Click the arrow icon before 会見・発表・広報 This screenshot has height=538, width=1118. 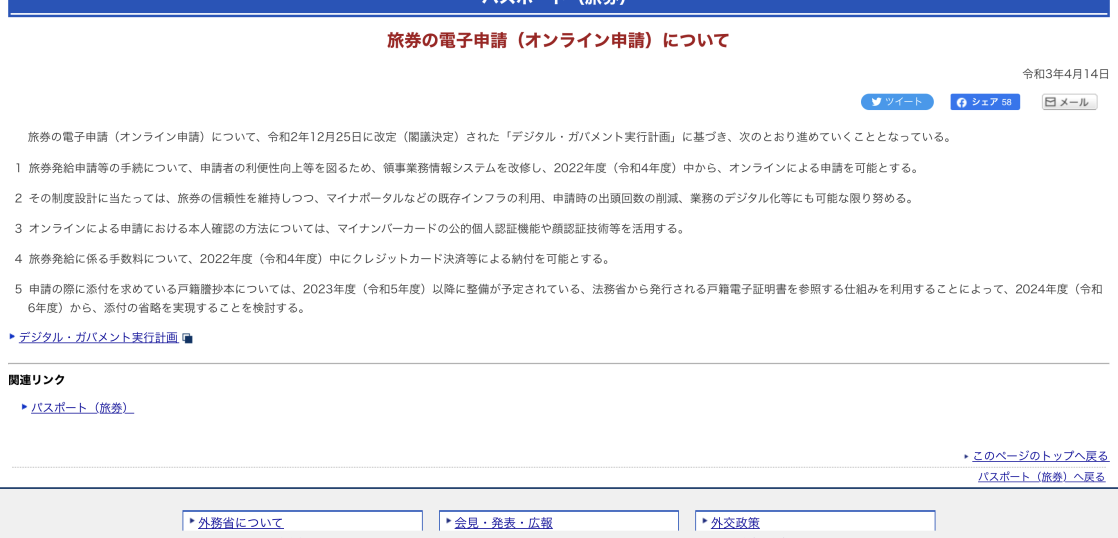pos(448,520)
